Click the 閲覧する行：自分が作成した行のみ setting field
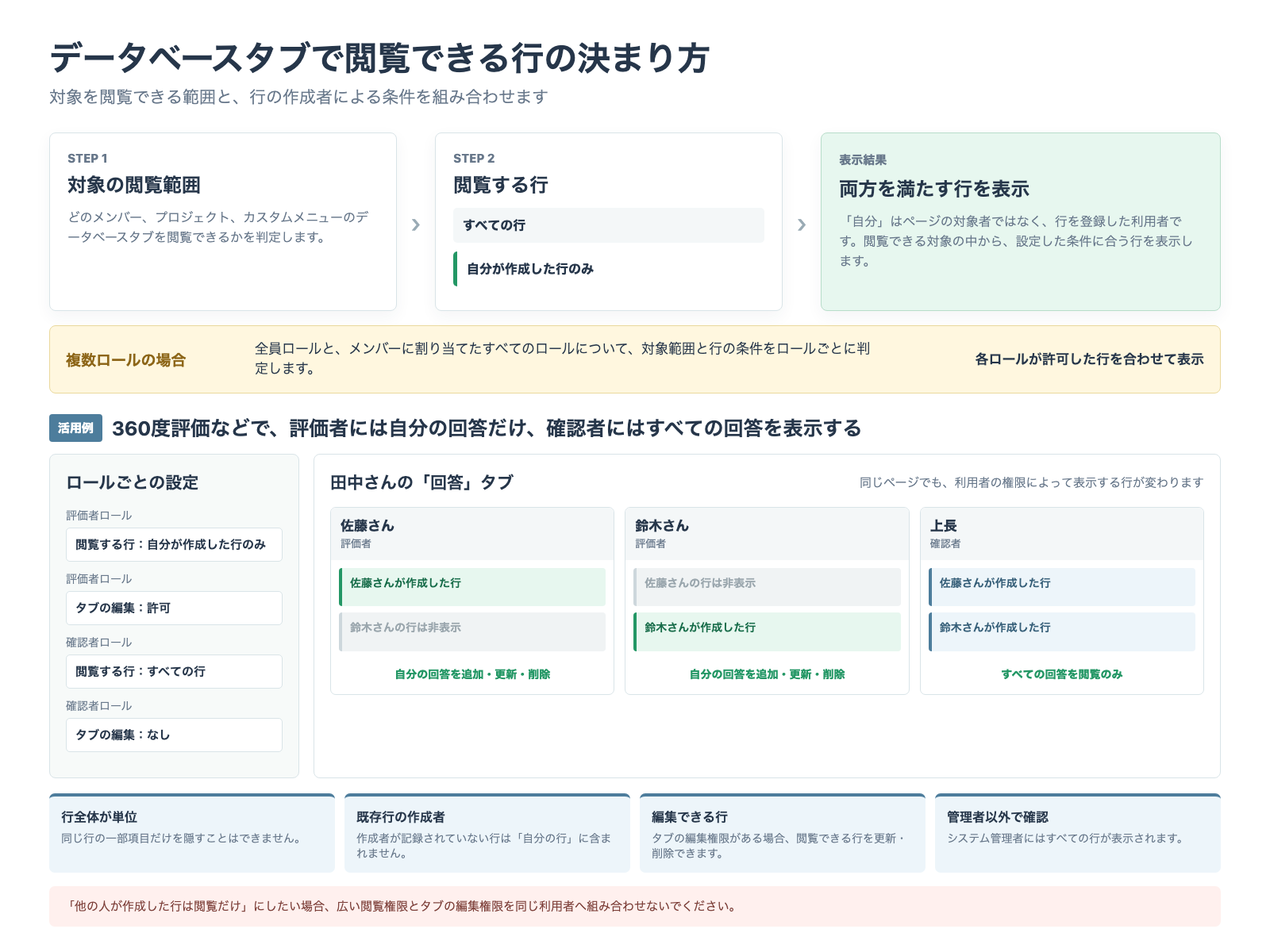1270x952 pixels. (174, 545)
